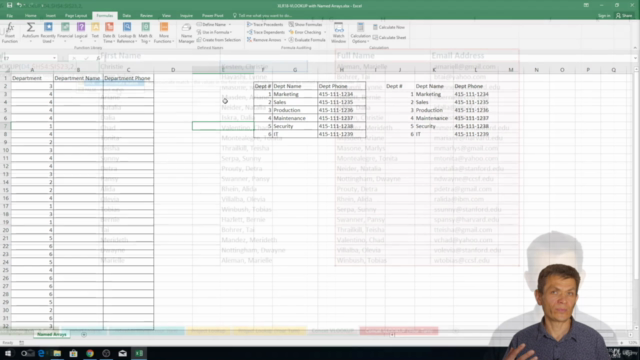Switch to the Power Pivot ribbon tab
The image size is (640, 360).
[x=213, y=16]
